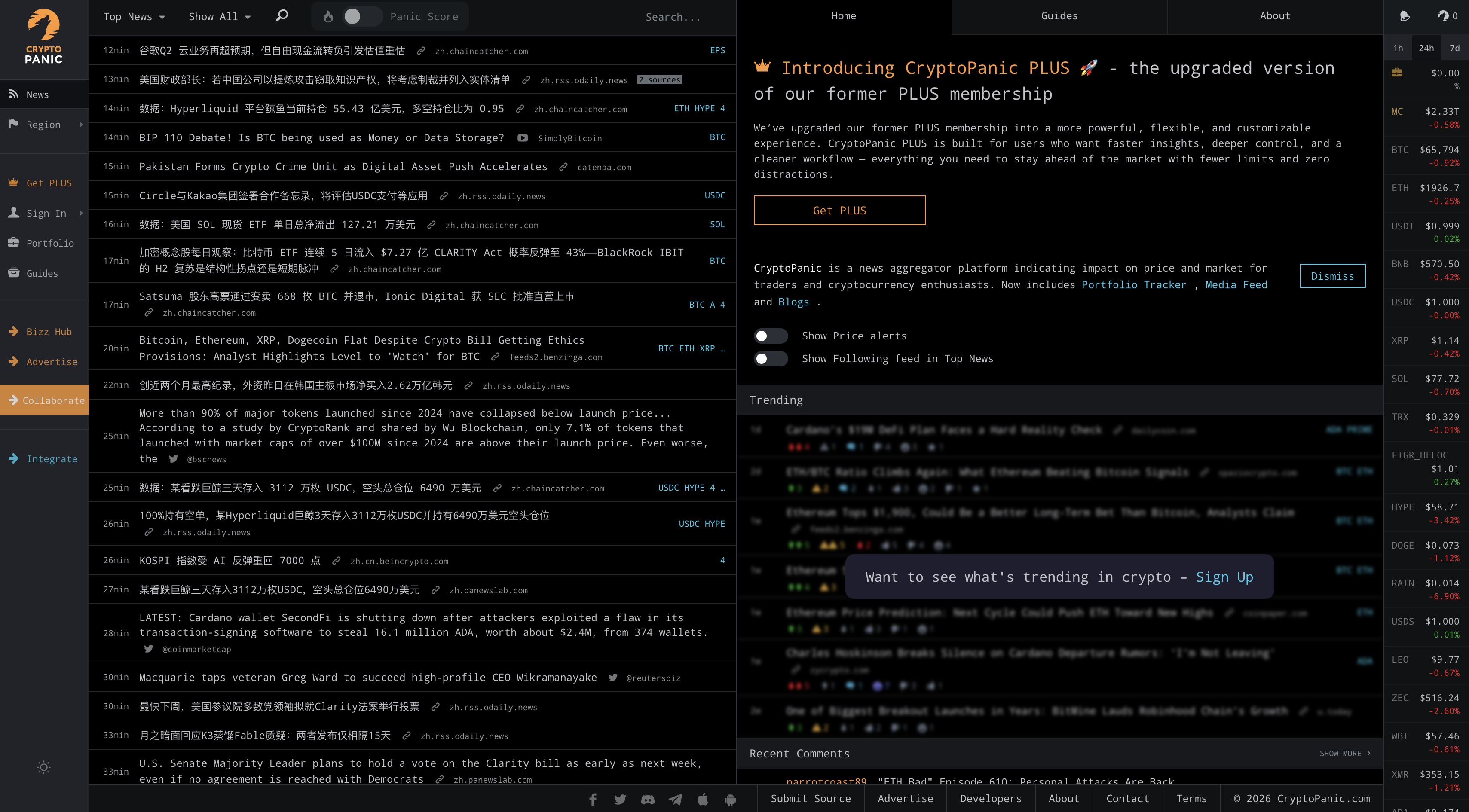Switch to the Guides tab
1469x812 pixels.
[1059, 16]
